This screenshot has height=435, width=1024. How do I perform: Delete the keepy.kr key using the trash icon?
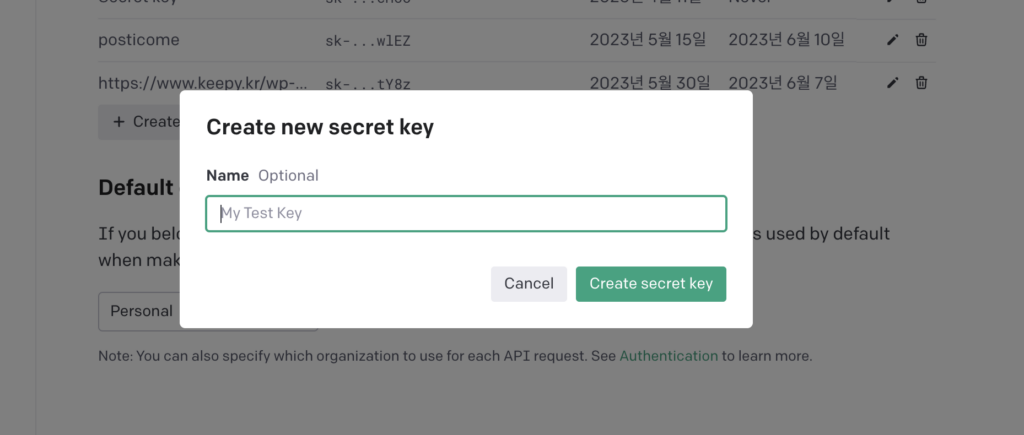point(921,83)
